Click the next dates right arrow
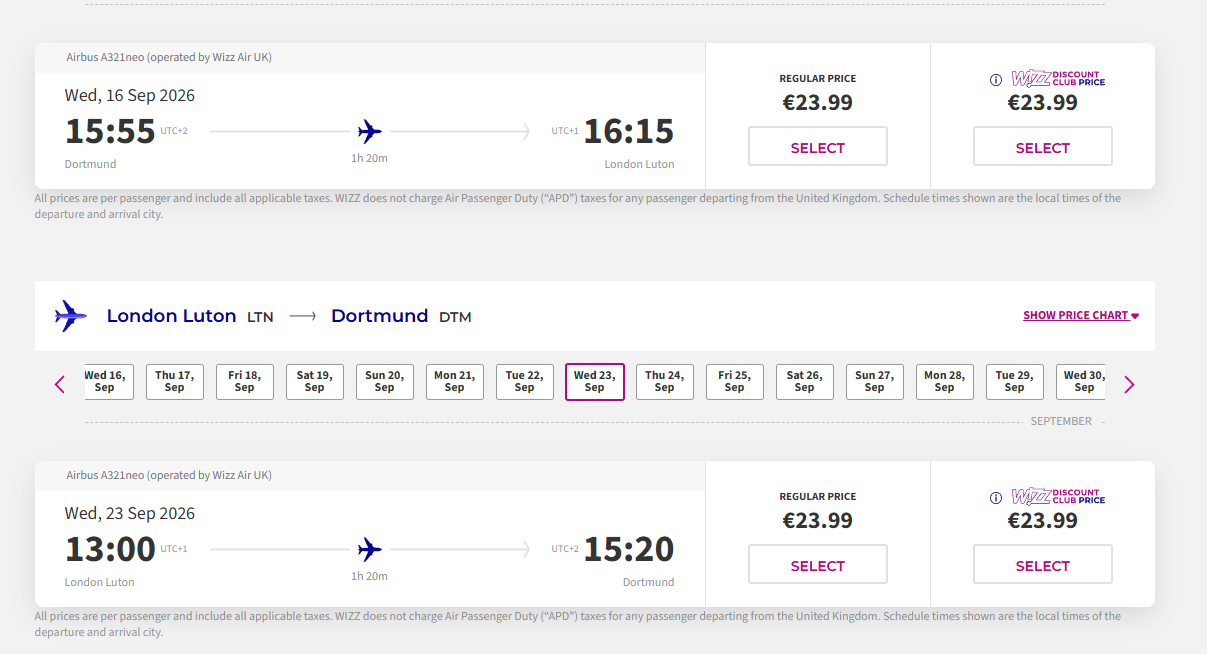 (1129, 384)
